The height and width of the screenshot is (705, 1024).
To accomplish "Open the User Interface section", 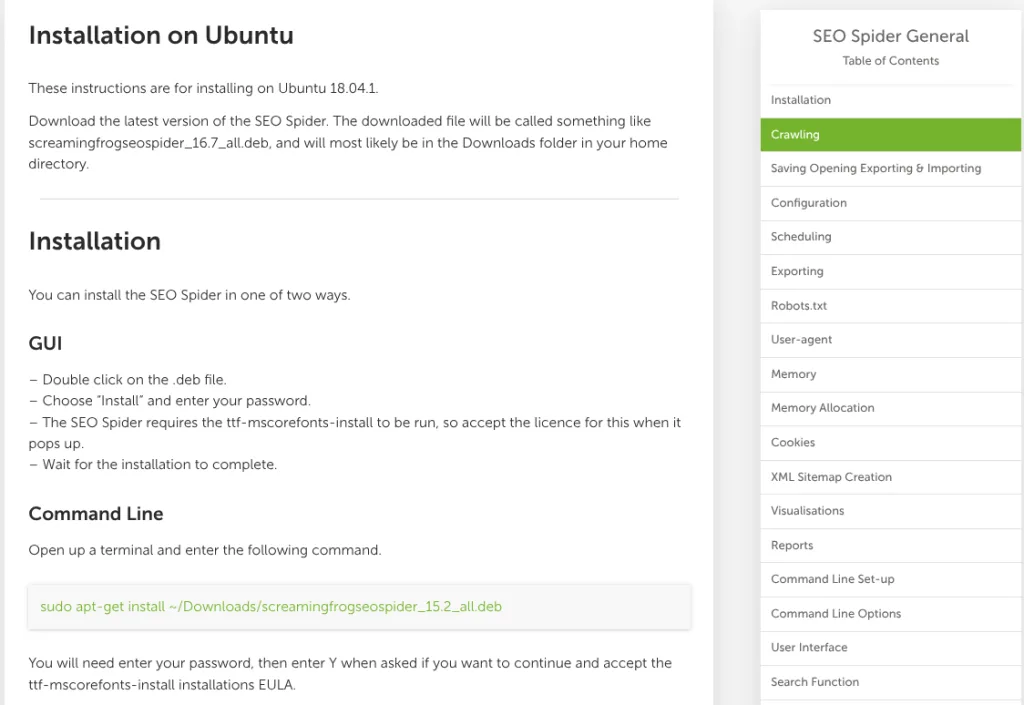I will (x=808, y=648).
